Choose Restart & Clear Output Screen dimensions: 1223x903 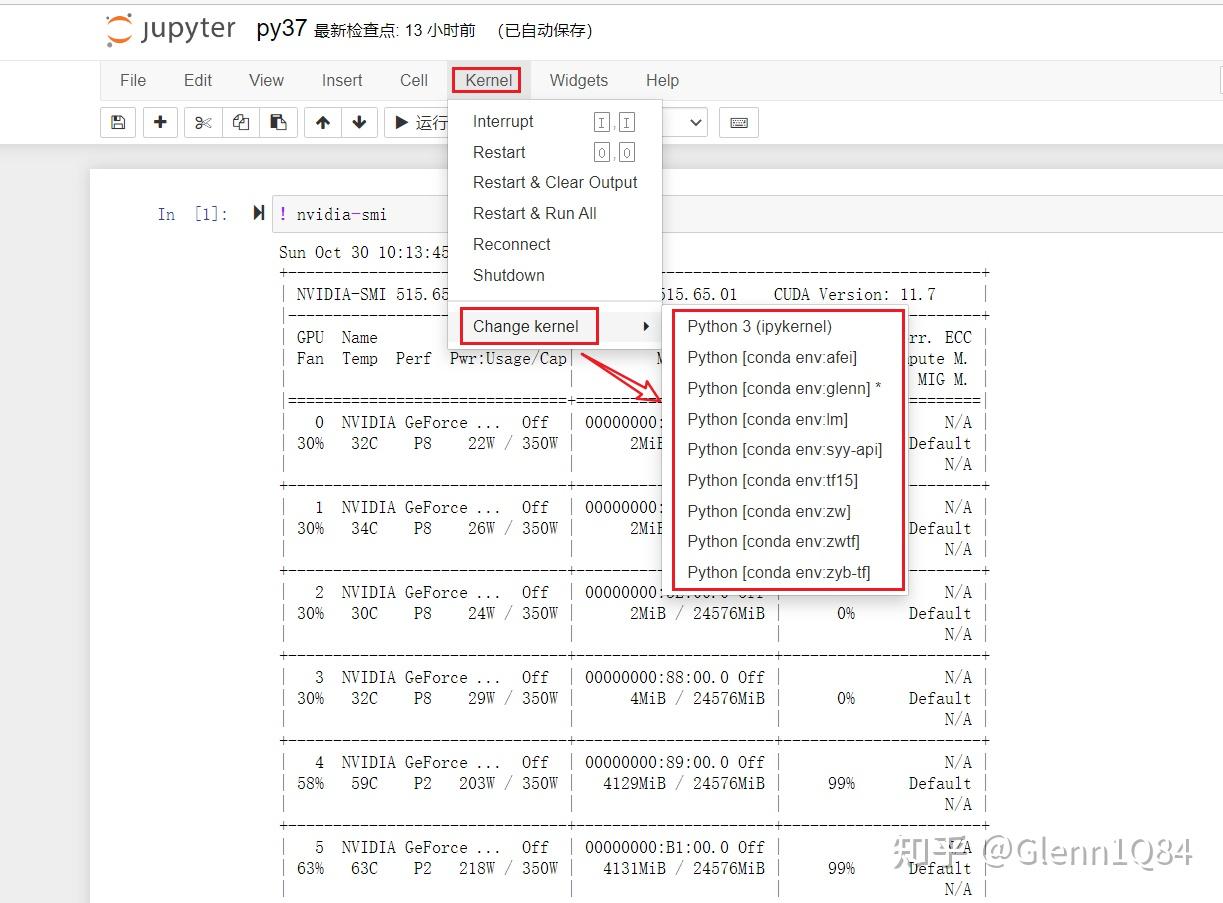point(554,182)
